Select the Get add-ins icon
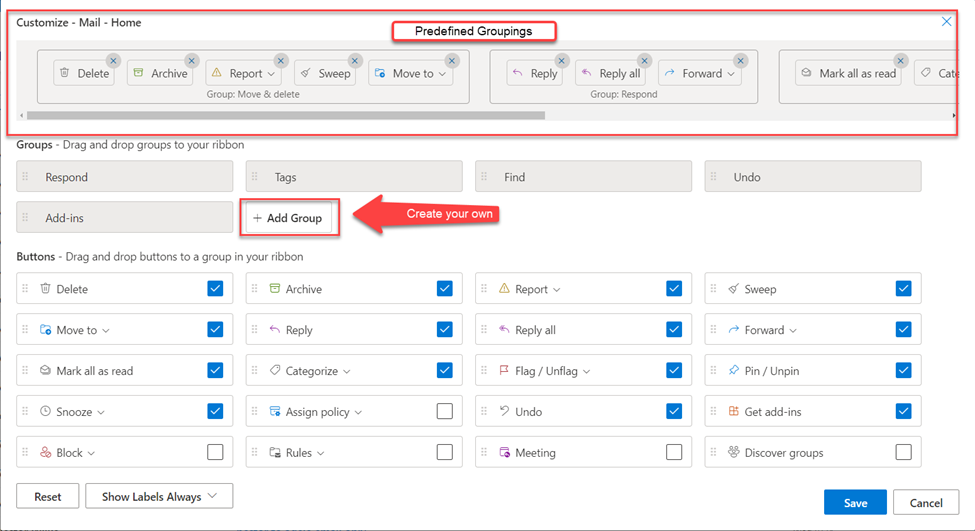975x531 pixels. point(734,411)
